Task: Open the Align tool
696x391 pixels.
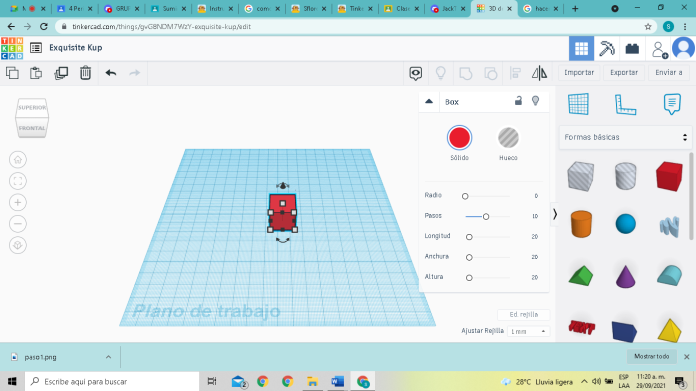Action: (x=515, y=73)
